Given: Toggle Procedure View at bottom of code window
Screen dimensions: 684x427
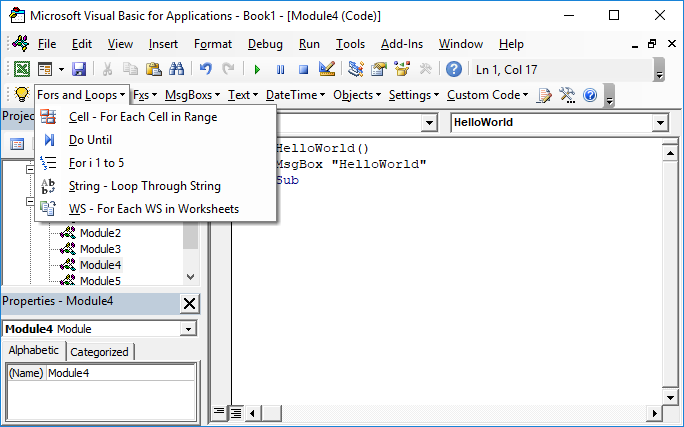Looking at the screenshot, I should 222,412.
